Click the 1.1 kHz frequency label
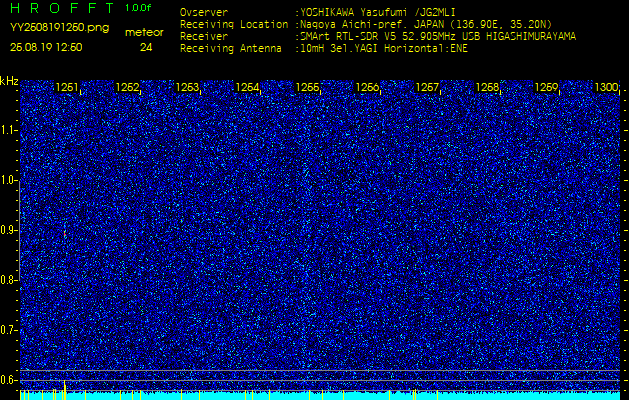 click(8, 130)
